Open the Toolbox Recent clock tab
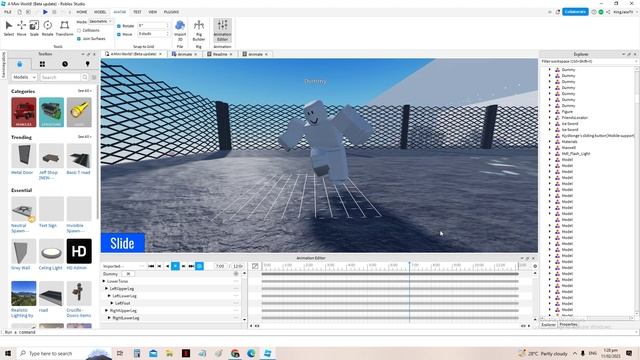Viewport: 640px width, 360px height. (65, 64)
